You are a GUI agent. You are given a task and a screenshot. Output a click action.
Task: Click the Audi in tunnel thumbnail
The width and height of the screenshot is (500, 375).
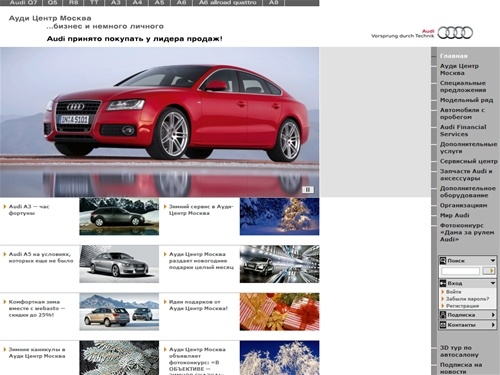(279, 264)
